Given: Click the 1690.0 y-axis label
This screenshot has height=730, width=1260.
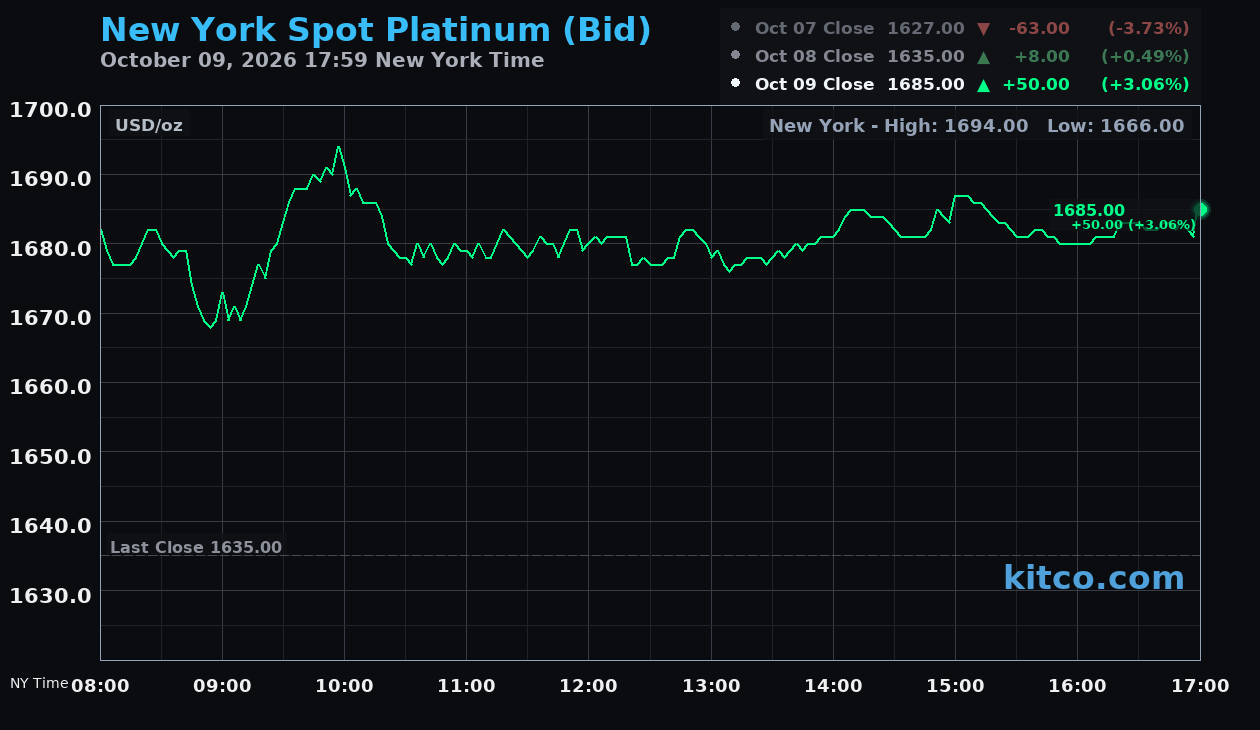Looking at the screenshot, I should [51, 179].
